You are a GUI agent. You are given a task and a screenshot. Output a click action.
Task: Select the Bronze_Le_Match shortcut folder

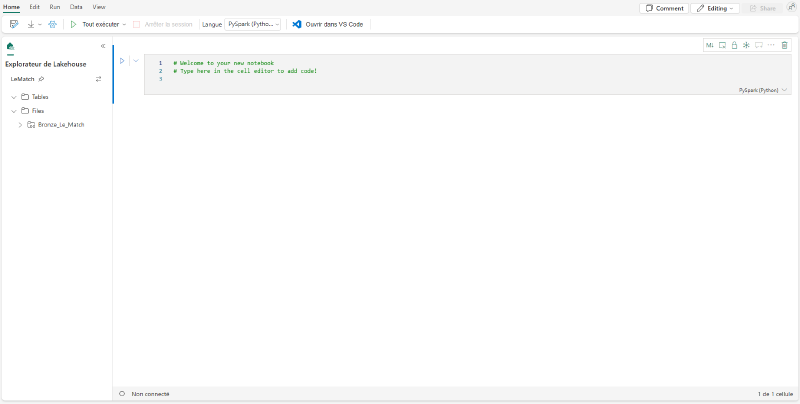point(61,124)
